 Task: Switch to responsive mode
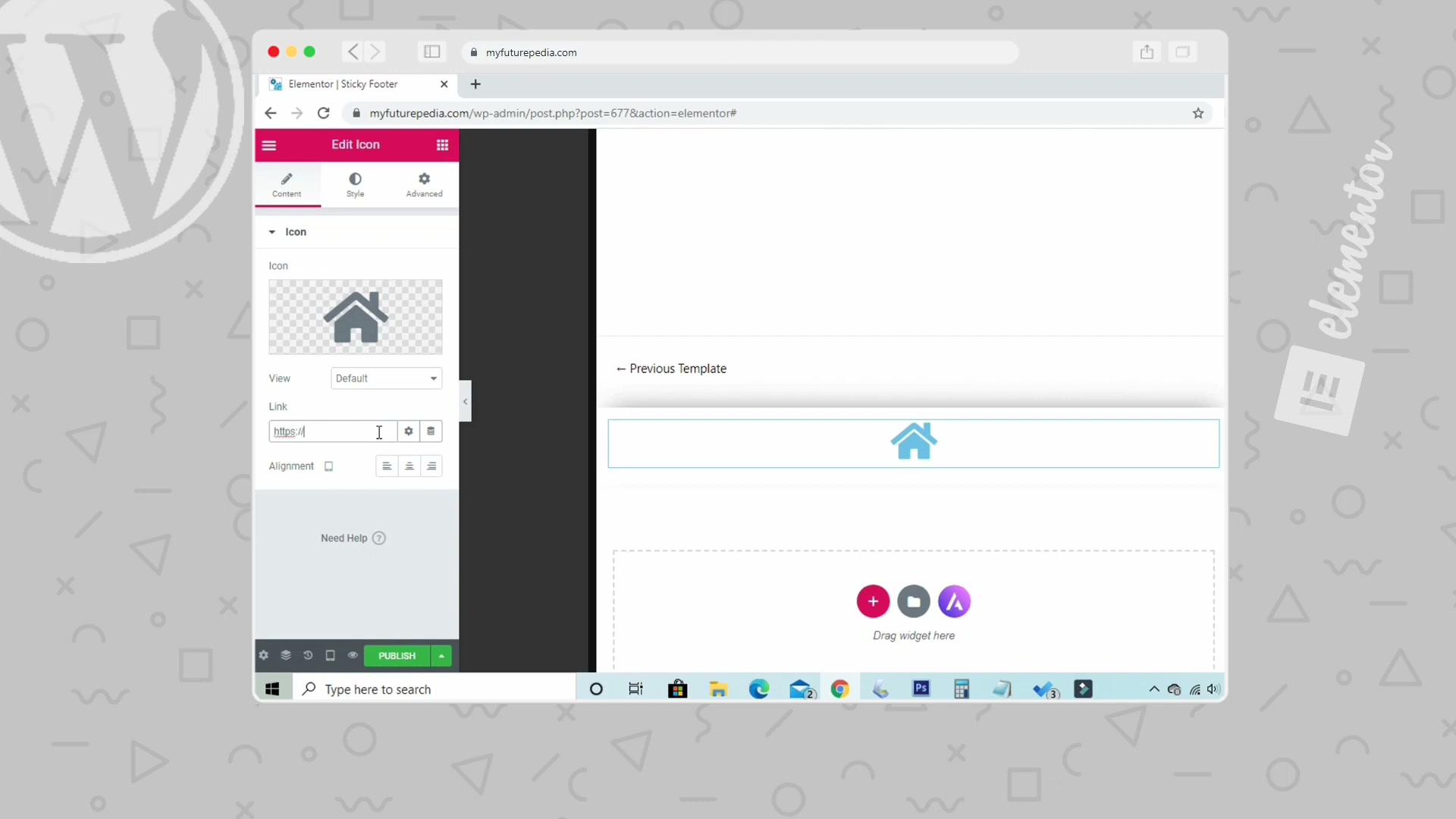click(x=330, y=655)
